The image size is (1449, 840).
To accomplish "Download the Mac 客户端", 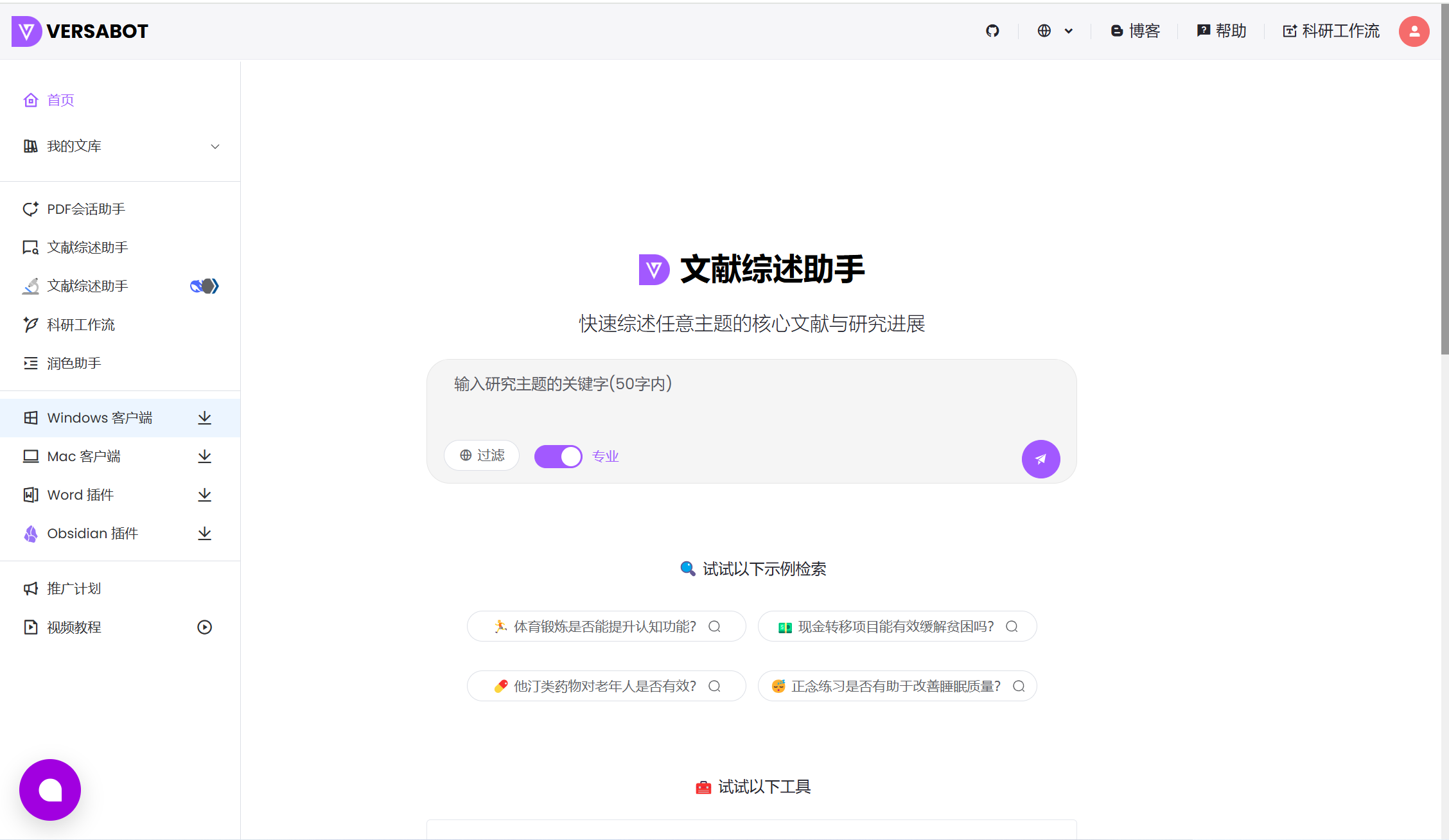I will click(204, 456).
